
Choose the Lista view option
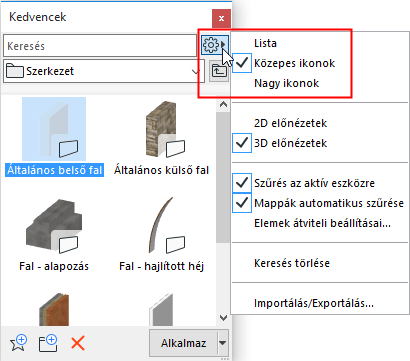(265, 43)
